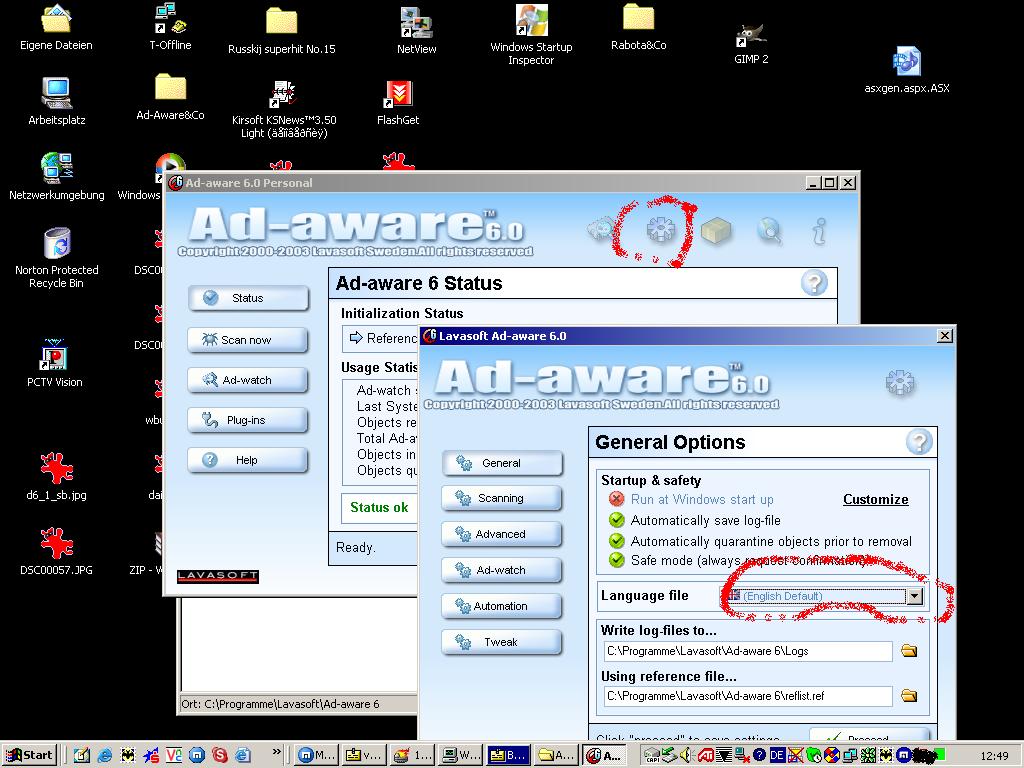Switch to Tweak settings section
This screenshot has height=768, width=1024.
click(502, 642)
